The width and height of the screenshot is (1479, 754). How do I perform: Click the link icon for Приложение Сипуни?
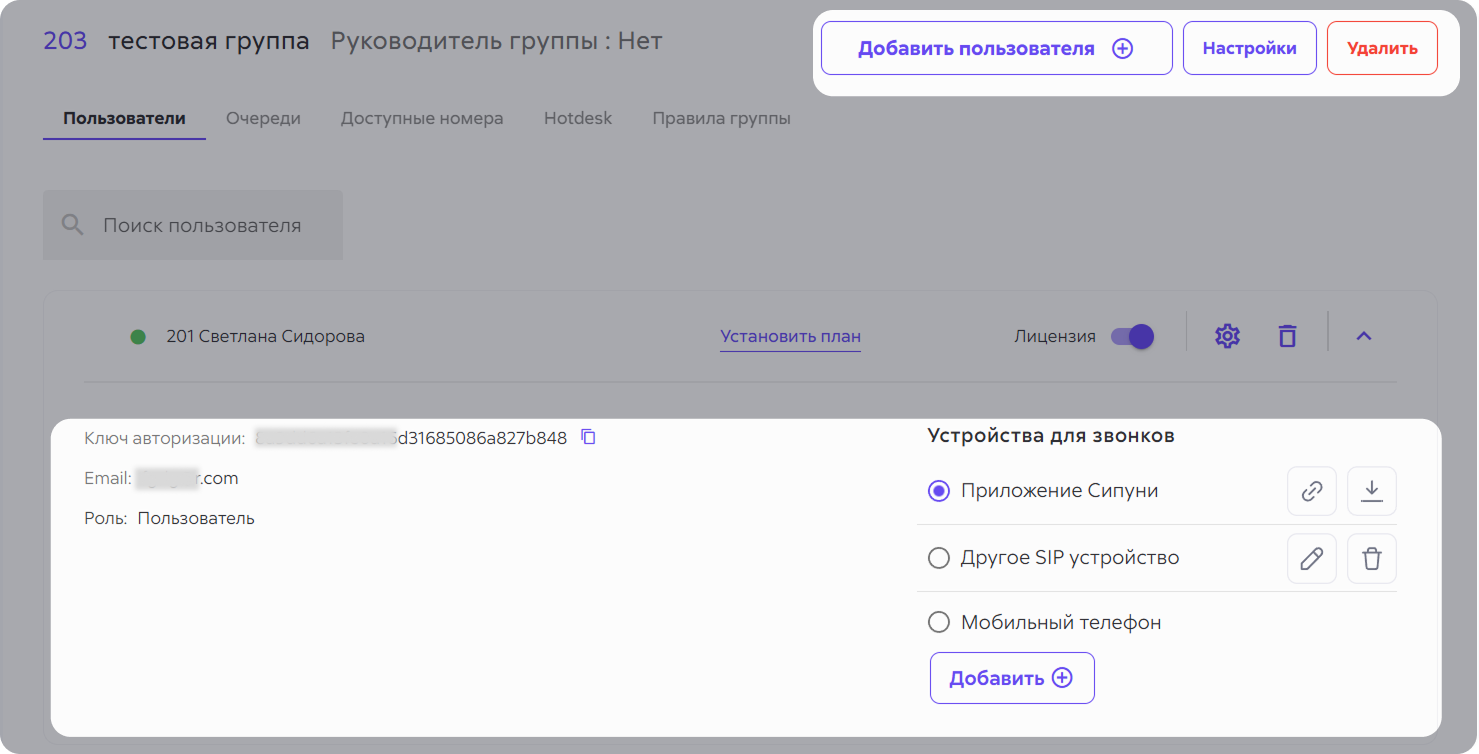click(x=1311, y=491)
